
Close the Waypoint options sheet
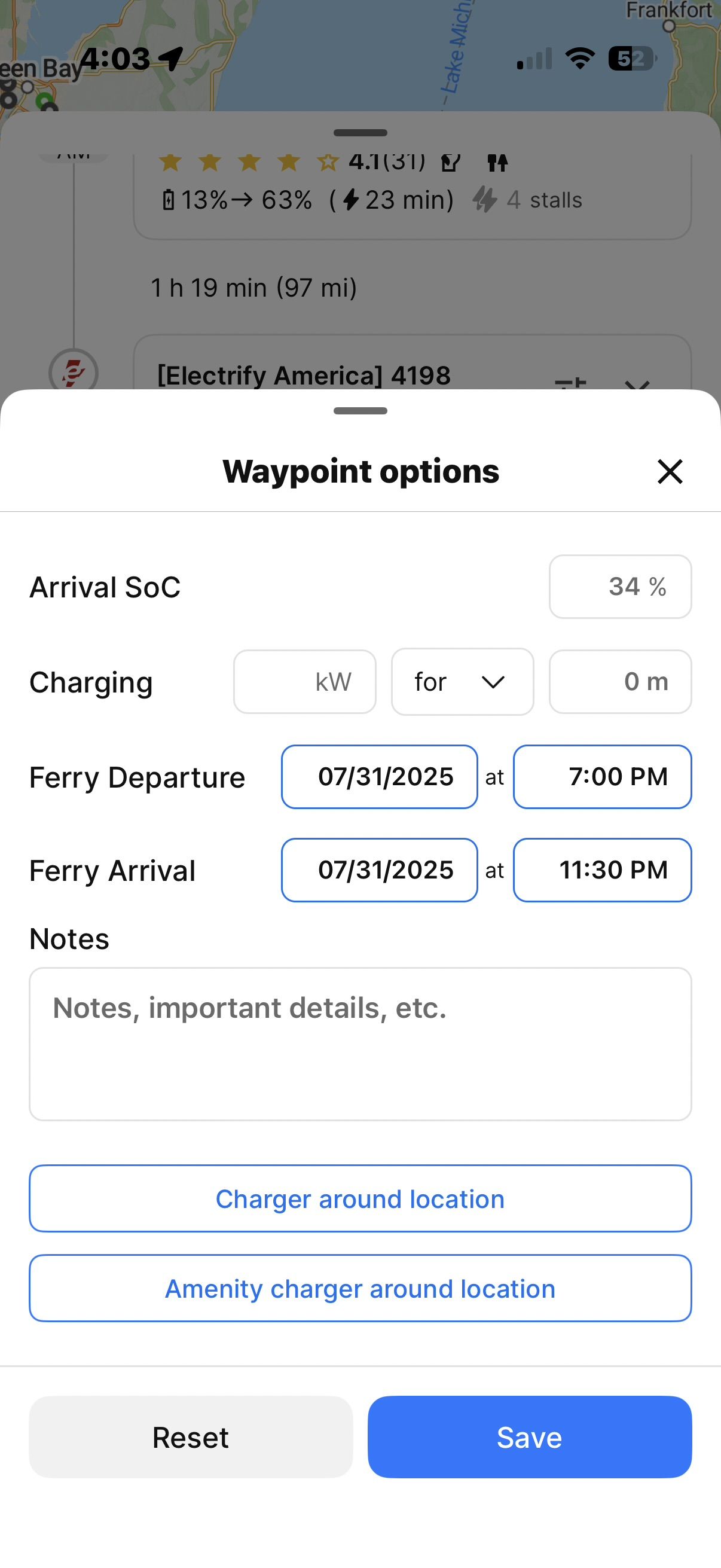[670, 472]
